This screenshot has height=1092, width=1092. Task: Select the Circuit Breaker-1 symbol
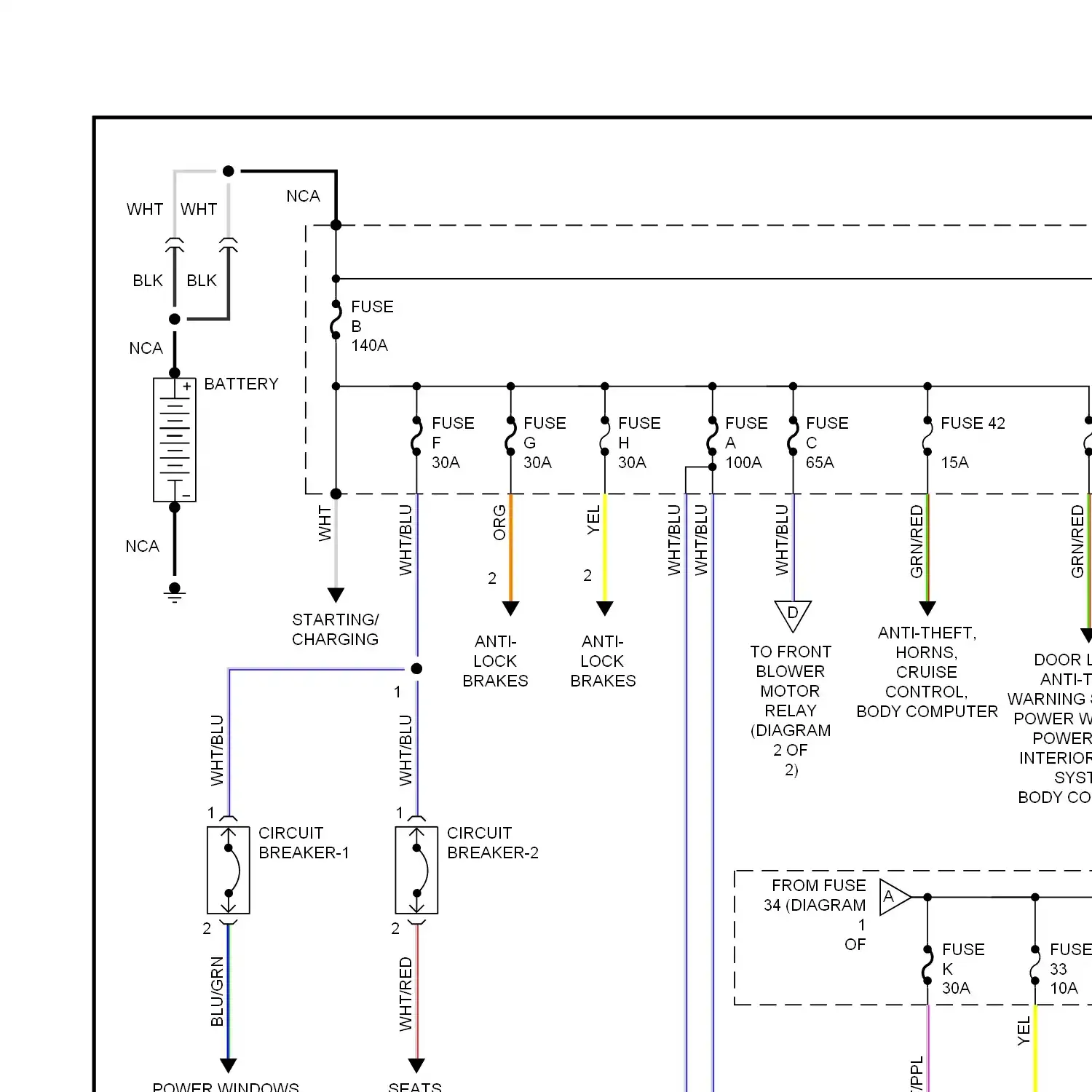[229, 870]
